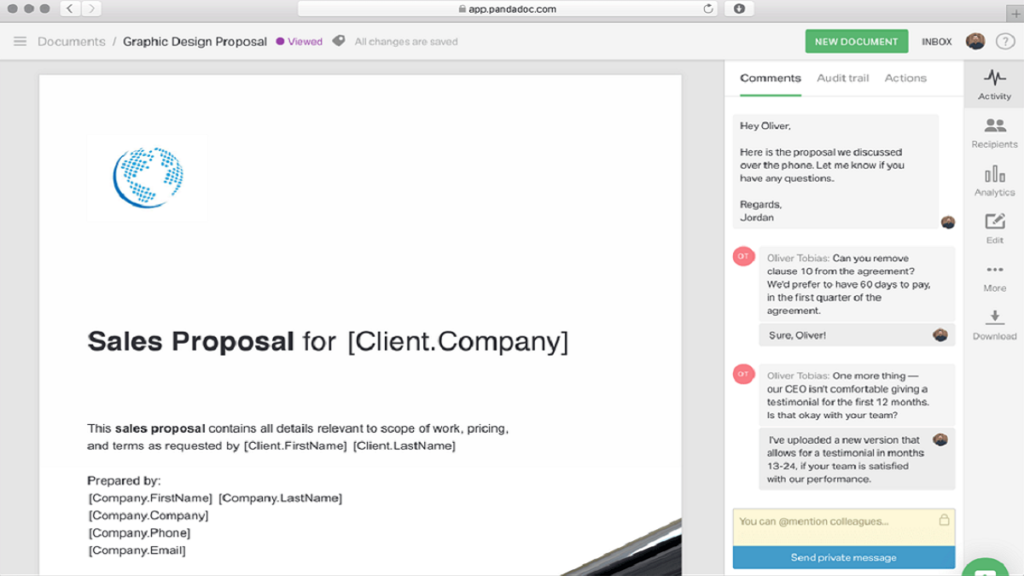The image size is (1024, 576).
Task: Open the INBOX link
Action: (x=936, y=41)
